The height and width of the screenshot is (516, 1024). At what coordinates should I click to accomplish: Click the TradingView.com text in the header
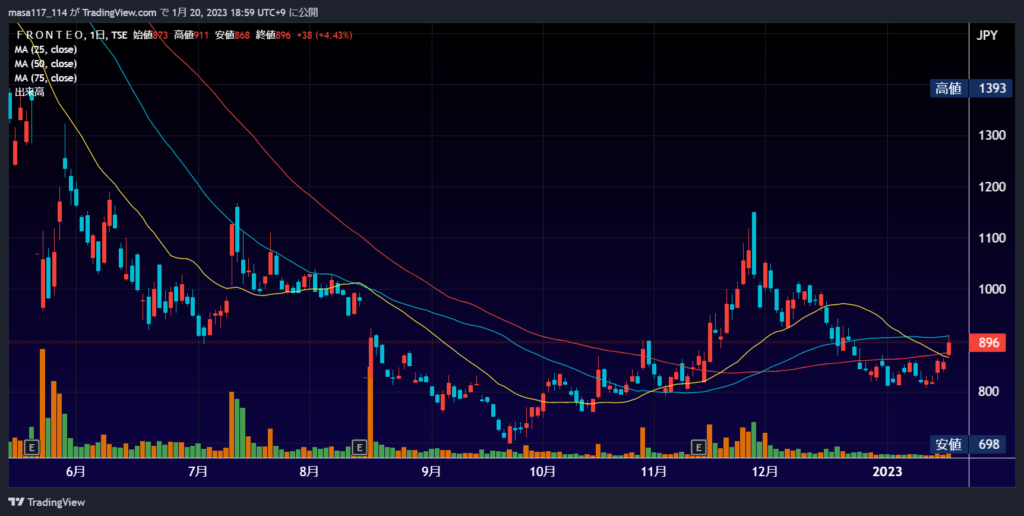pos(119,12)
